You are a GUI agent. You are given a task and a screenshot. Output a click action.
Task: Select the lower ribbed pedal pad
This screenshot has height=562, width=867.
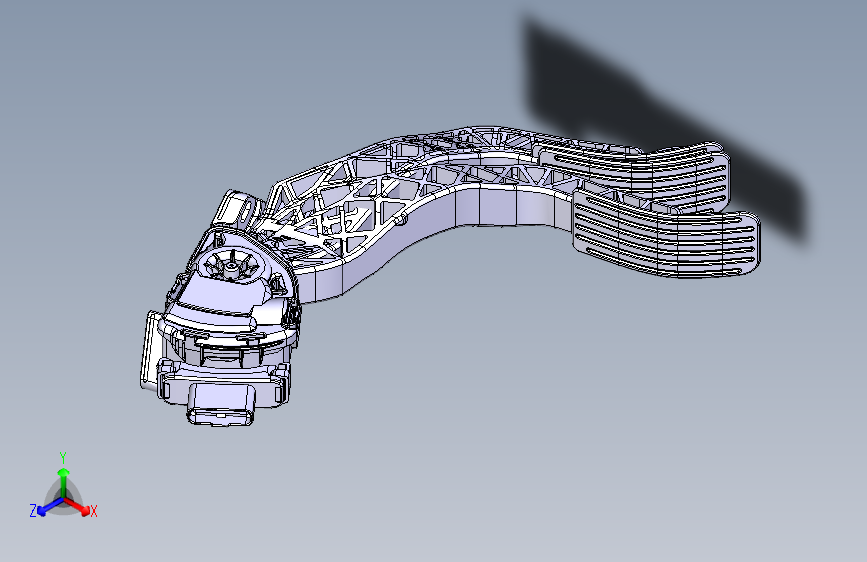666,235
